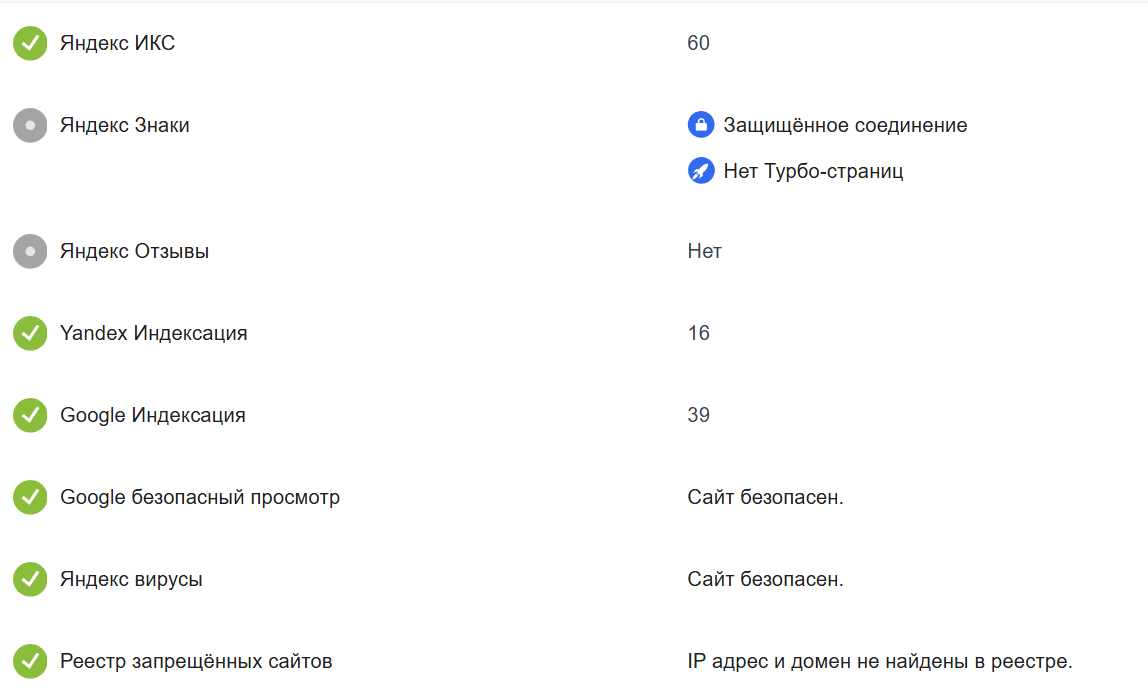Click the green checkmark beside Реестр запрещённых сайтов
Screen dimensions: 1148x700
click(30, 661)
